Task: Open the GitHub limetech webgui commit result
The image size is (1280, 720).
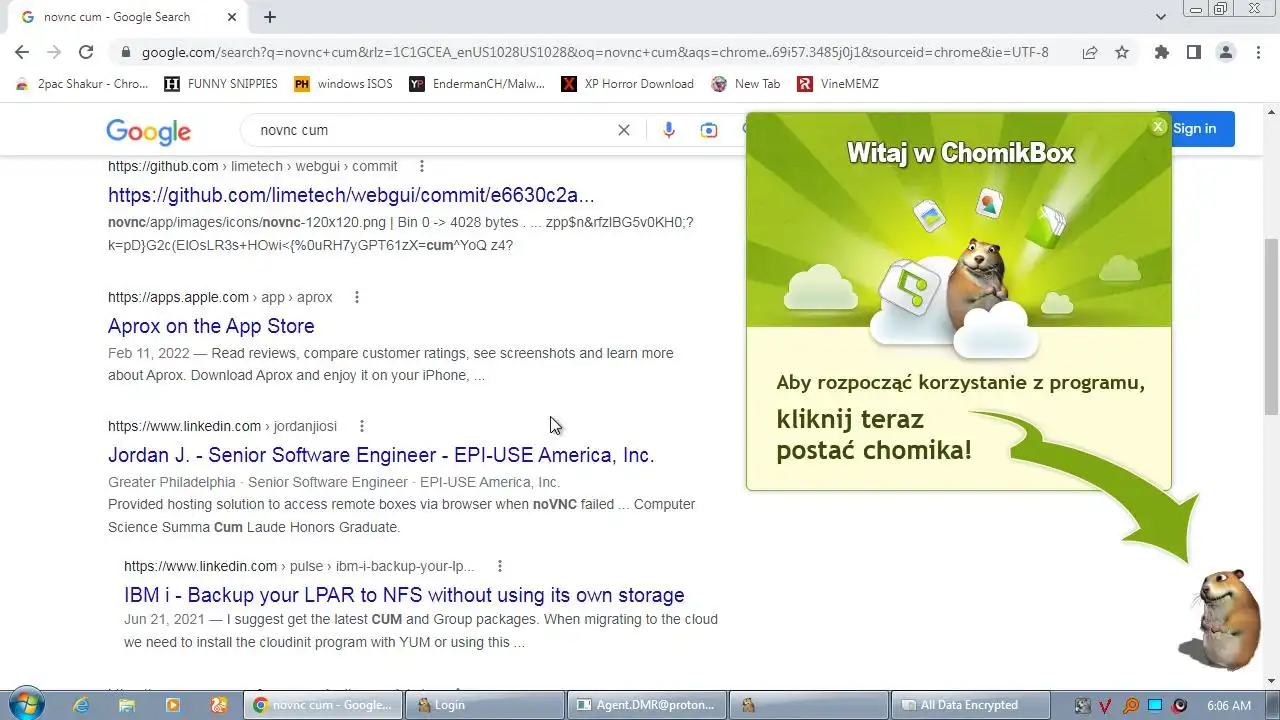Action: (351, 195)
